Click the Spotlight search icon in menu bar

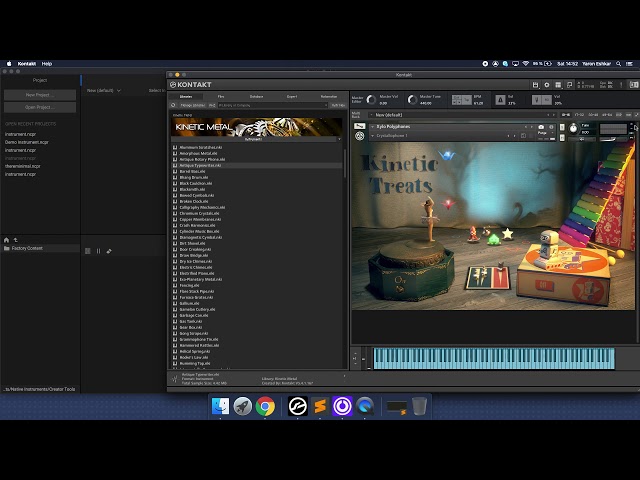point(618,64)
